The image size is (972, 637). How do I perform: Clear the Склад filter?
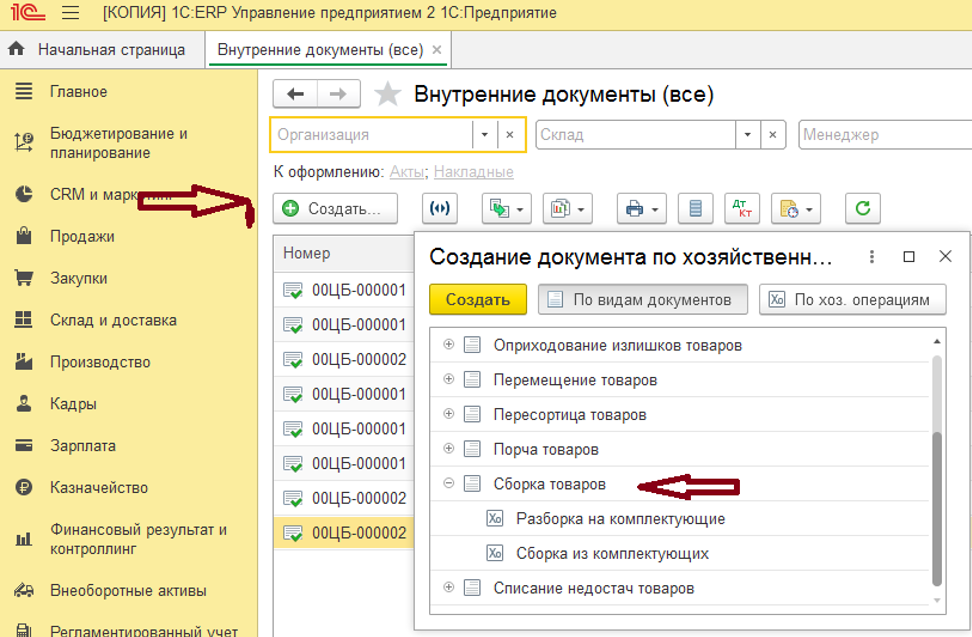point(773,134)
